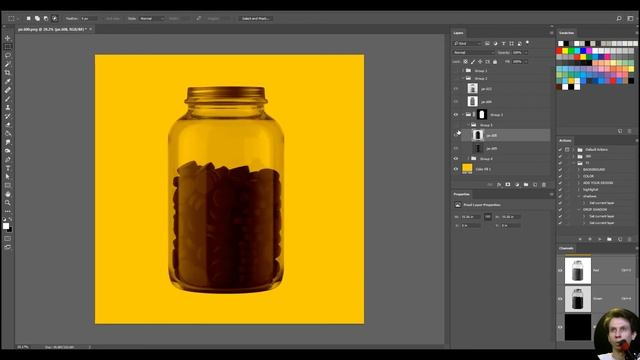Viewport: 640px width, 360px height.
Task: Switch to the Properties panel tab
Action: tap(462, 194)
